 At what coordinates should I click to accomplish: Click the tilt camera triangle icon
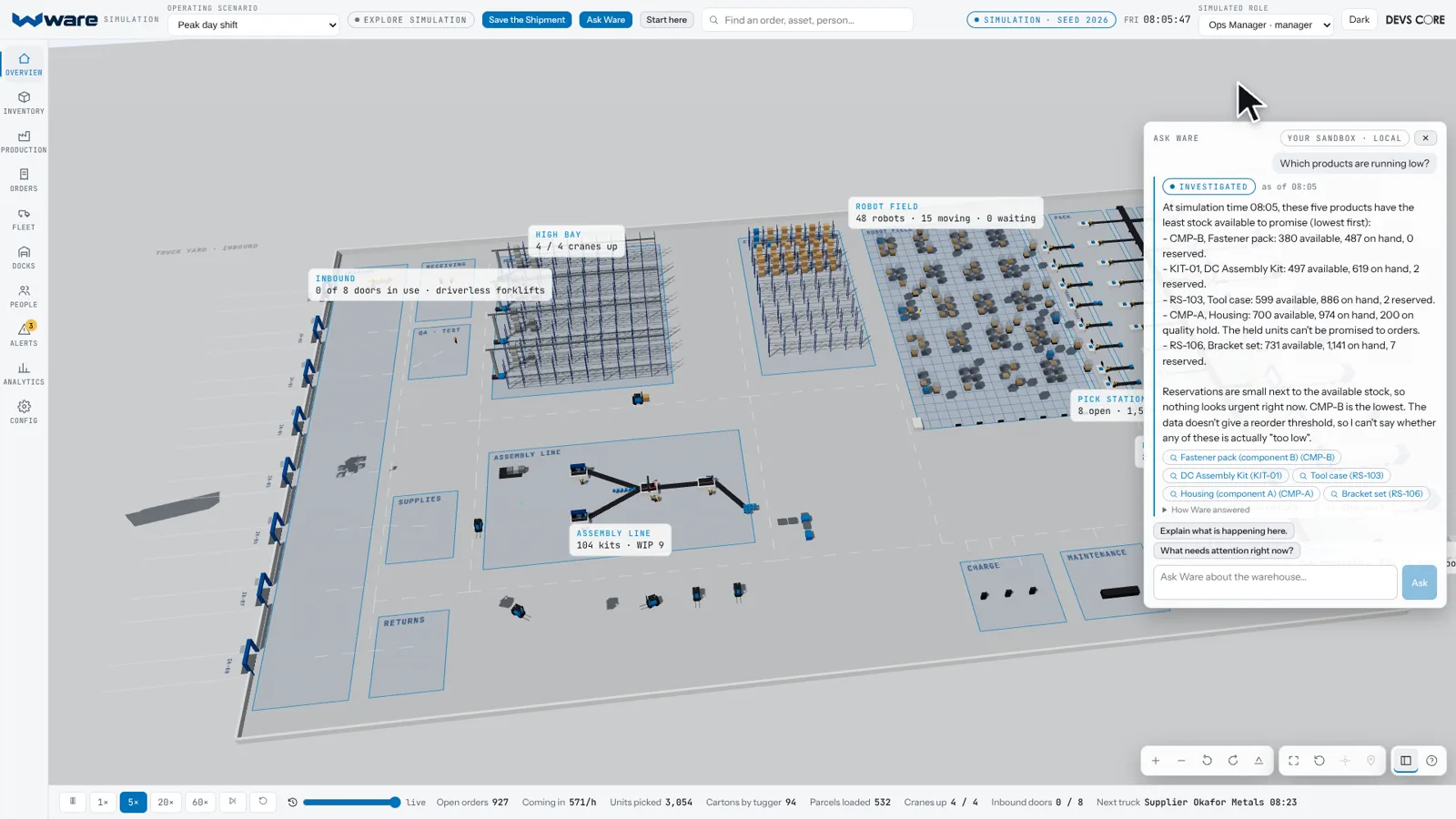1259,761
